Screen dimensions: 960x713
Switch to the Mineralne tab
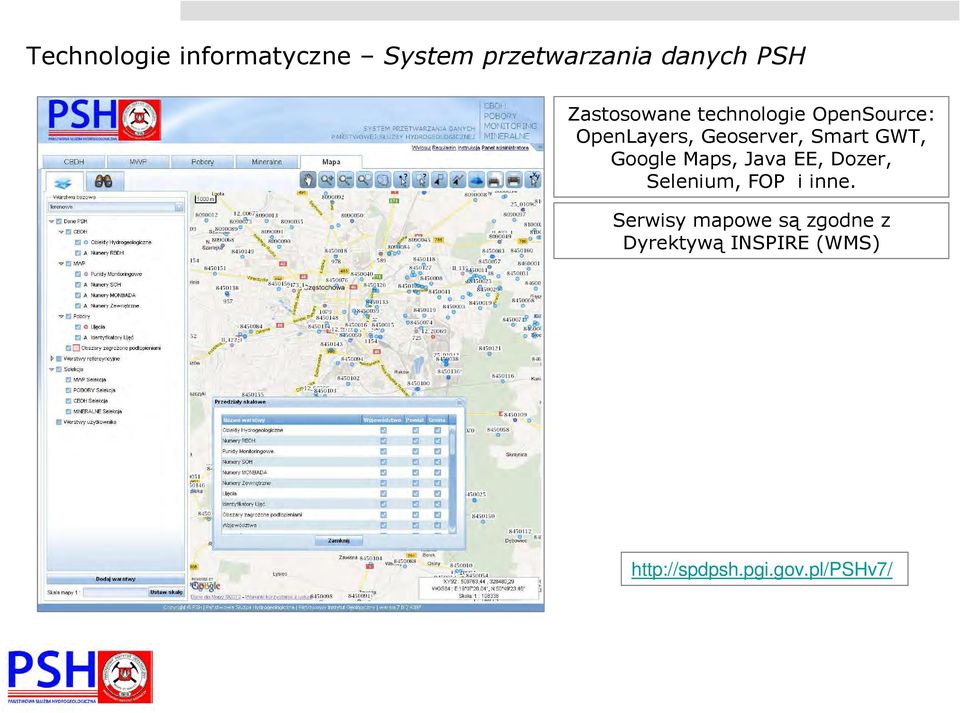[x=267, y=162]
